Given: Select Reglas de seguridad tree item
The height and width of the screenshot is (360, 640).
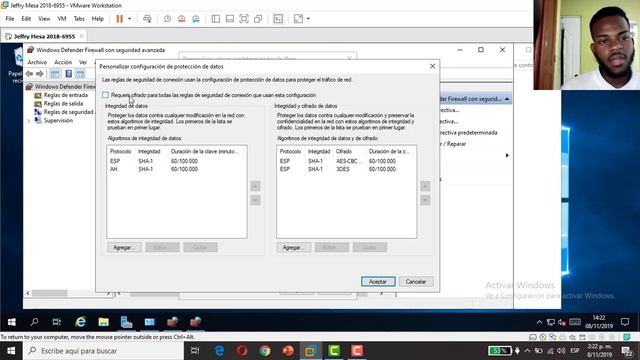Looking at the screenshot, I should point(69,112).
